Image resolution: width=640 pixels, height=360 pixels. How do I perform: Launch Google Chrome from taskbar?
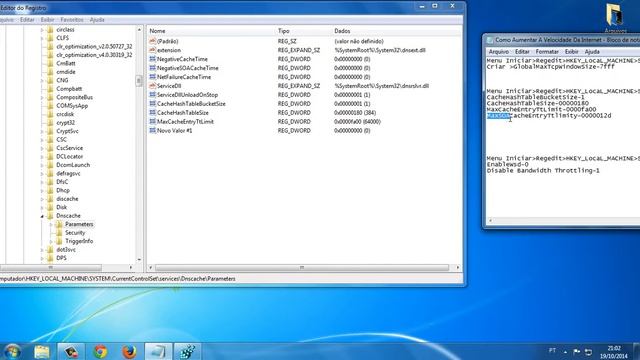coord(100,351)
